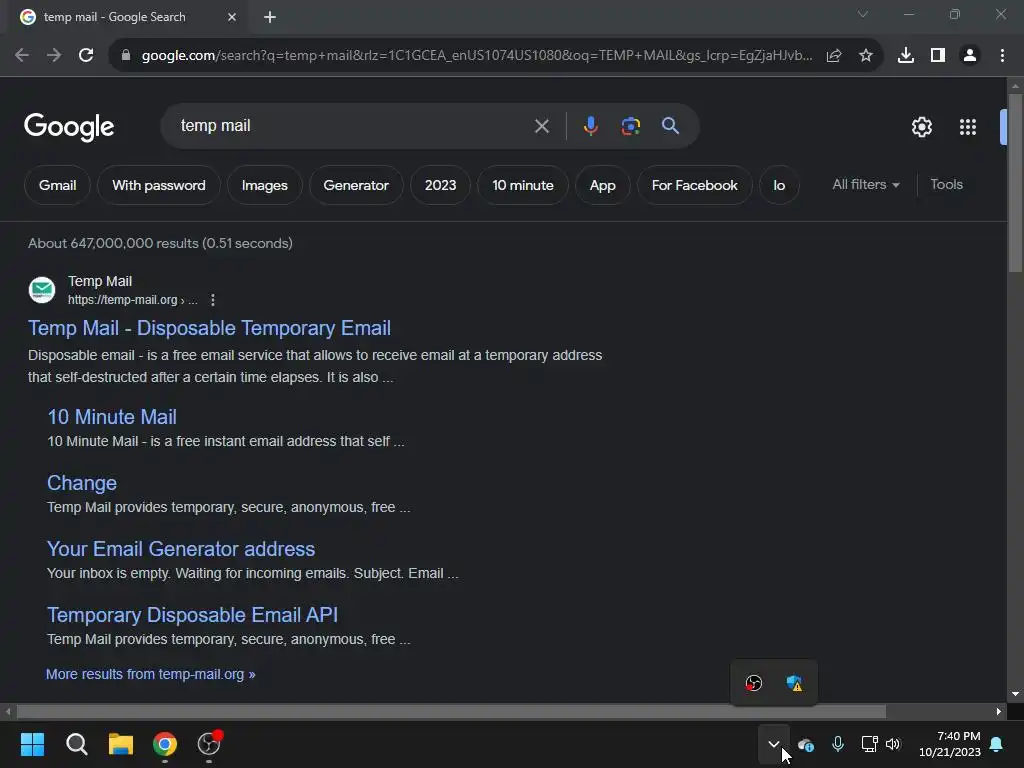Open Chrome profile avatar icon

pos(970,56)
